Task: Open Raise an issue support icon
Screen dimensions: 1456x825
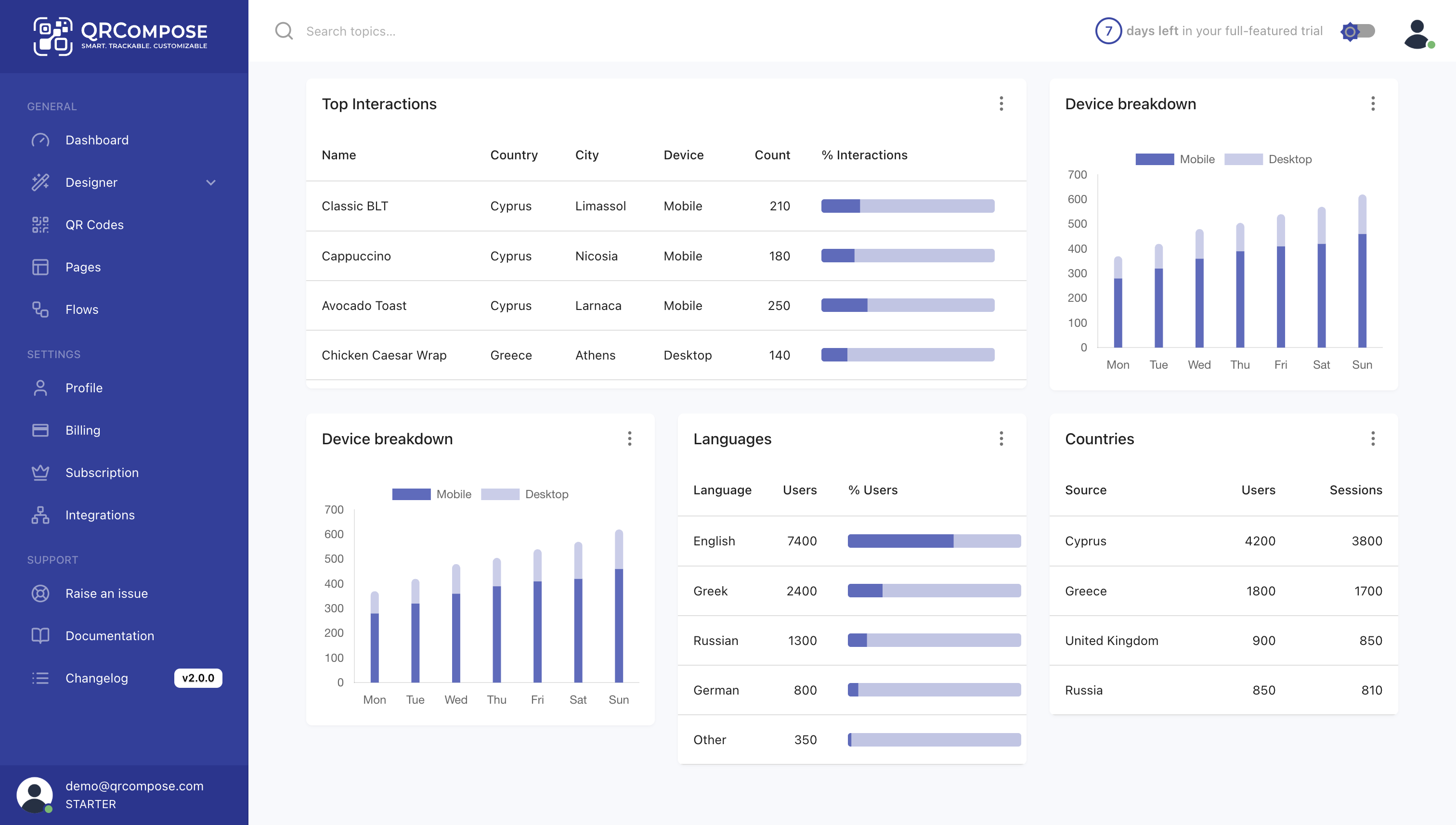Action: (x=40, y=593)
